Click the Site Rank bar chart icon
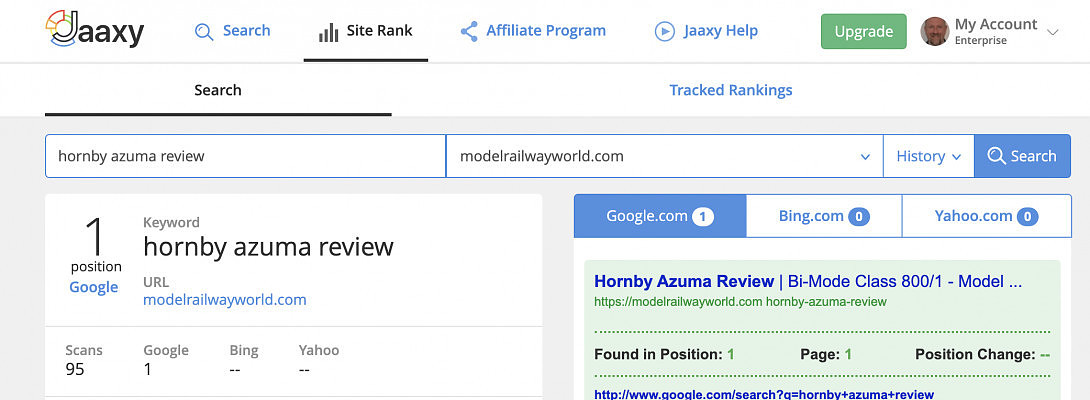 (328, 32)
